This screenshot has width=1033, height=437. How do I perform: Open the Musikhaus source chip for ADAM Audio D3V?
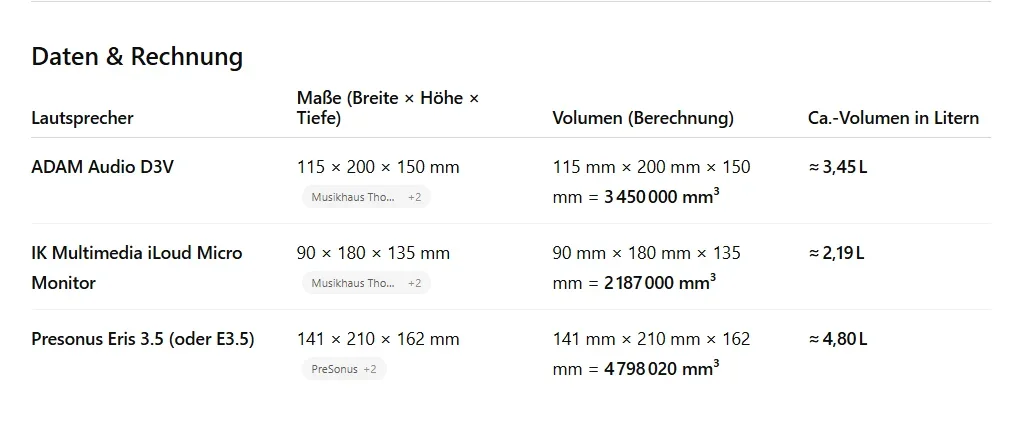pyautogui.click(x=365, y=197)
